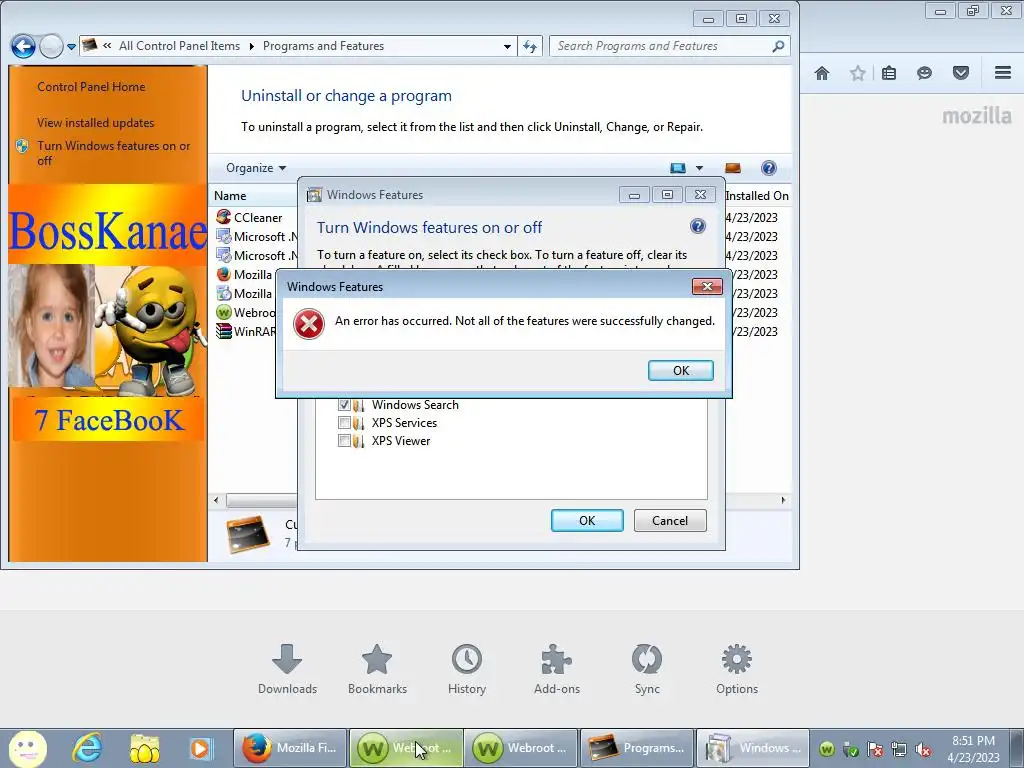Viewport: 1024px width, 768px height.
Task: Click the search magnifier icon
Action: point(778,46)
